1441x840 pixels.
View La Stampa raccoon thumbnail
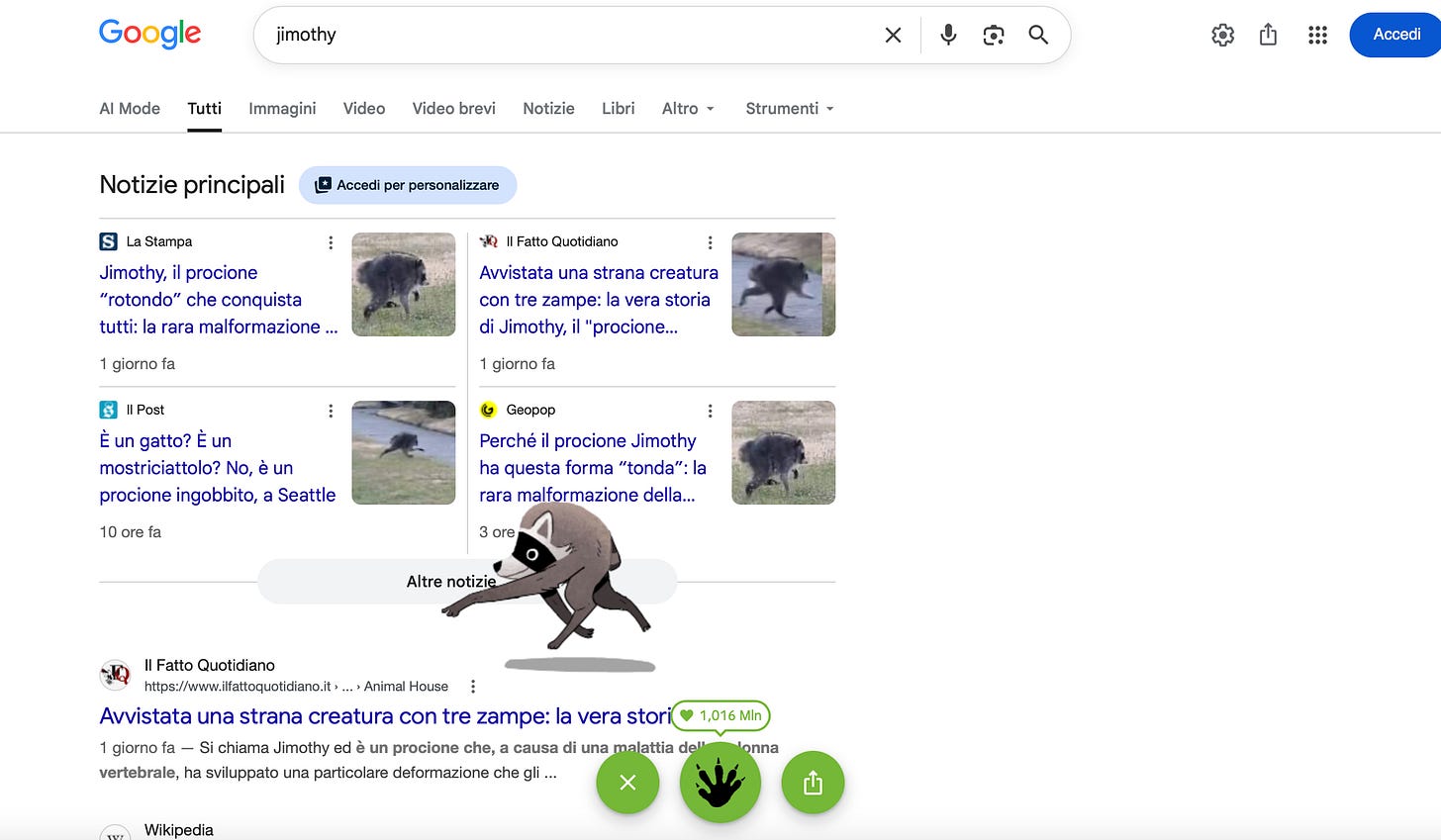[x=404, y=284]
